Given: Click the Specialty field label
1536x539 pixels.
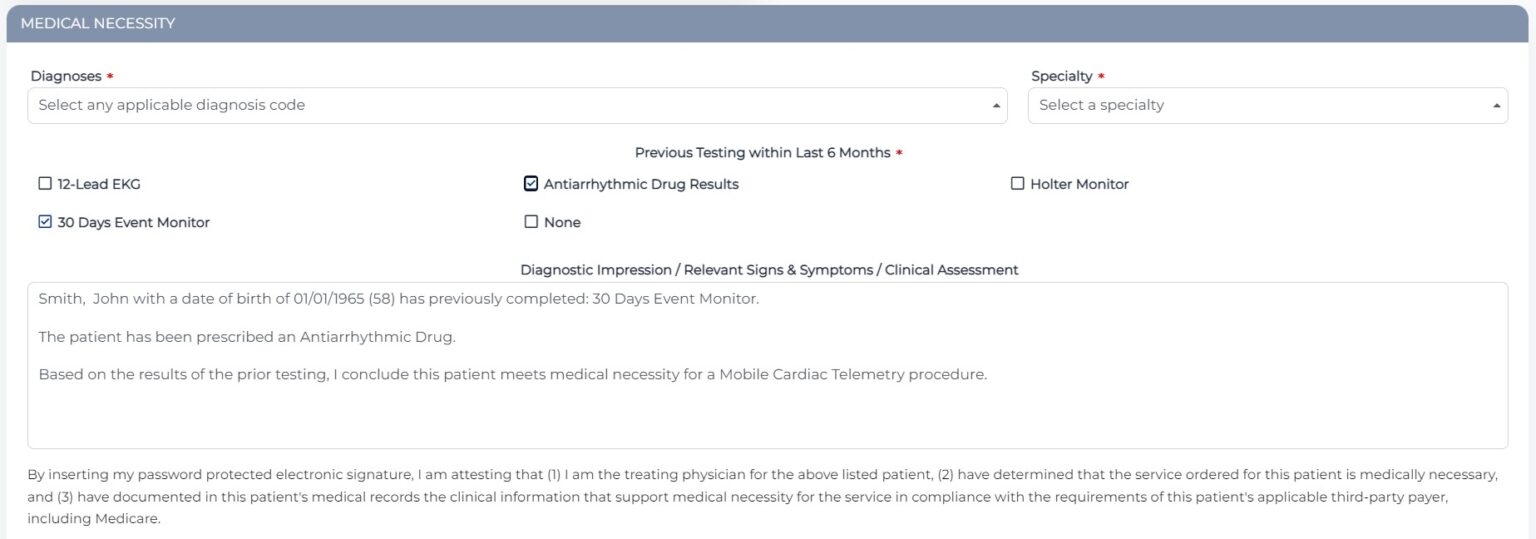Looking at the screenshot, I should tap(1061, 76).
